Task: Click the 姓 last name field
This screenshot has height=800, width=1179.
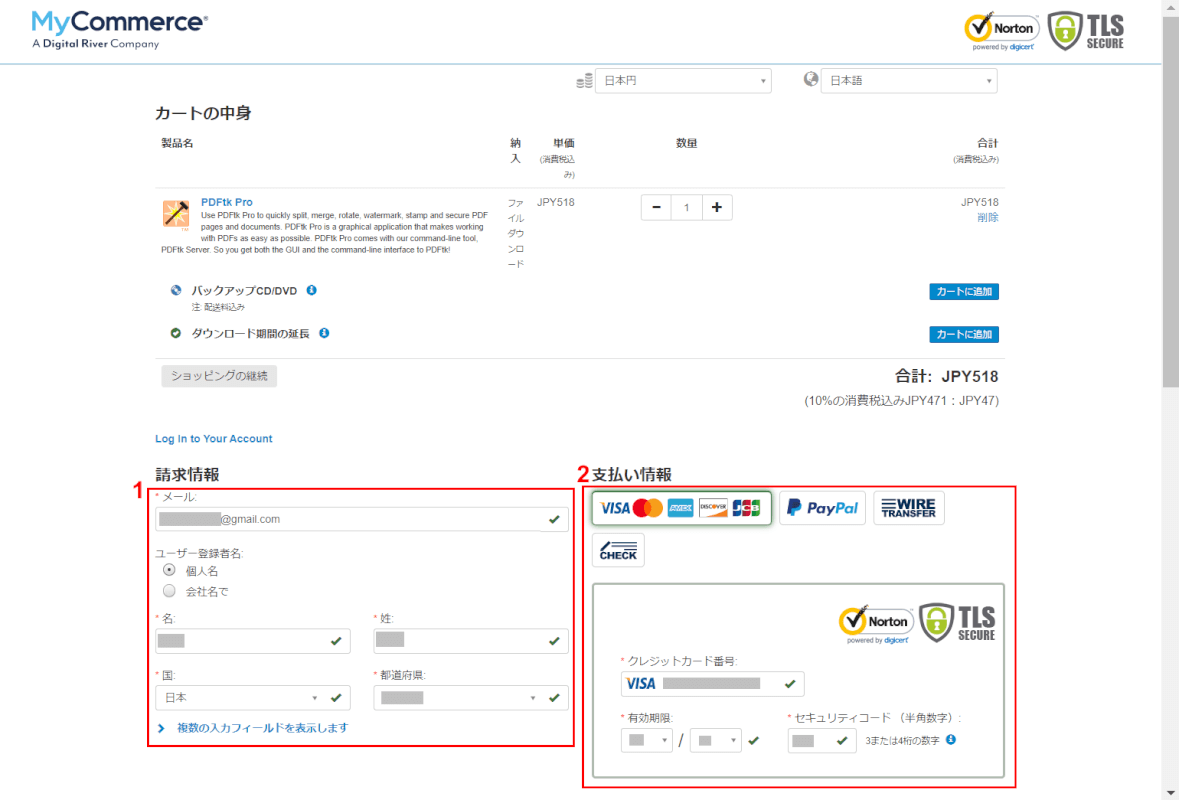Action: pyautogui.click(x=471, y=641)
